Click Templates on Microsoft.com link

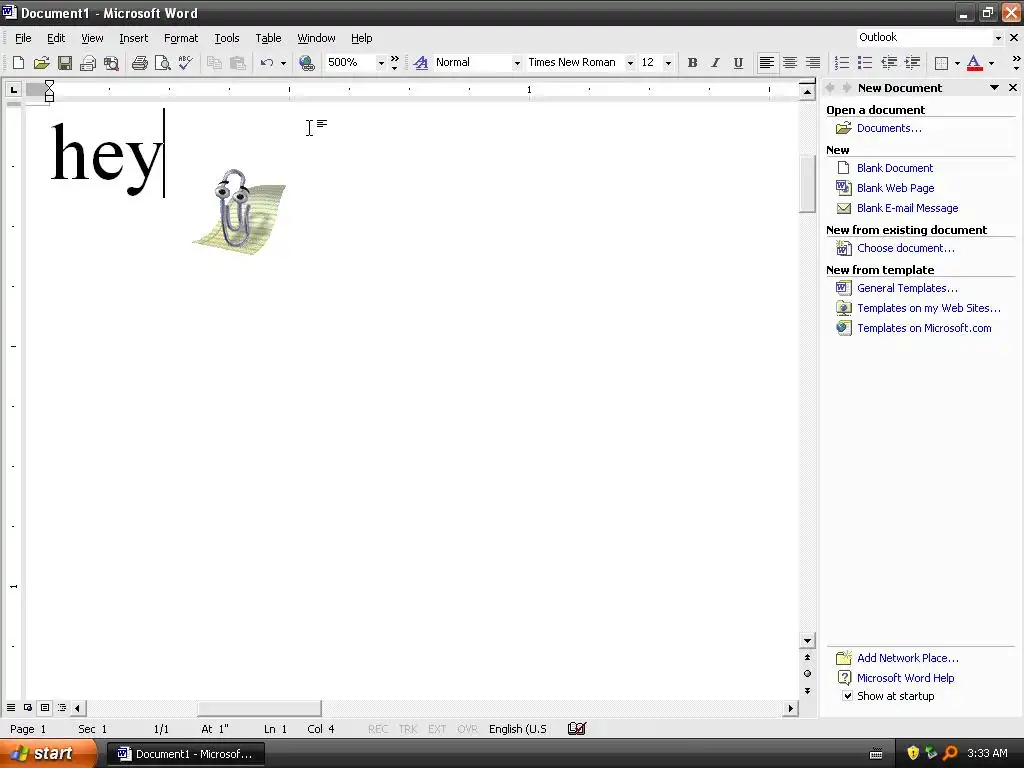(x=924, y=328)
